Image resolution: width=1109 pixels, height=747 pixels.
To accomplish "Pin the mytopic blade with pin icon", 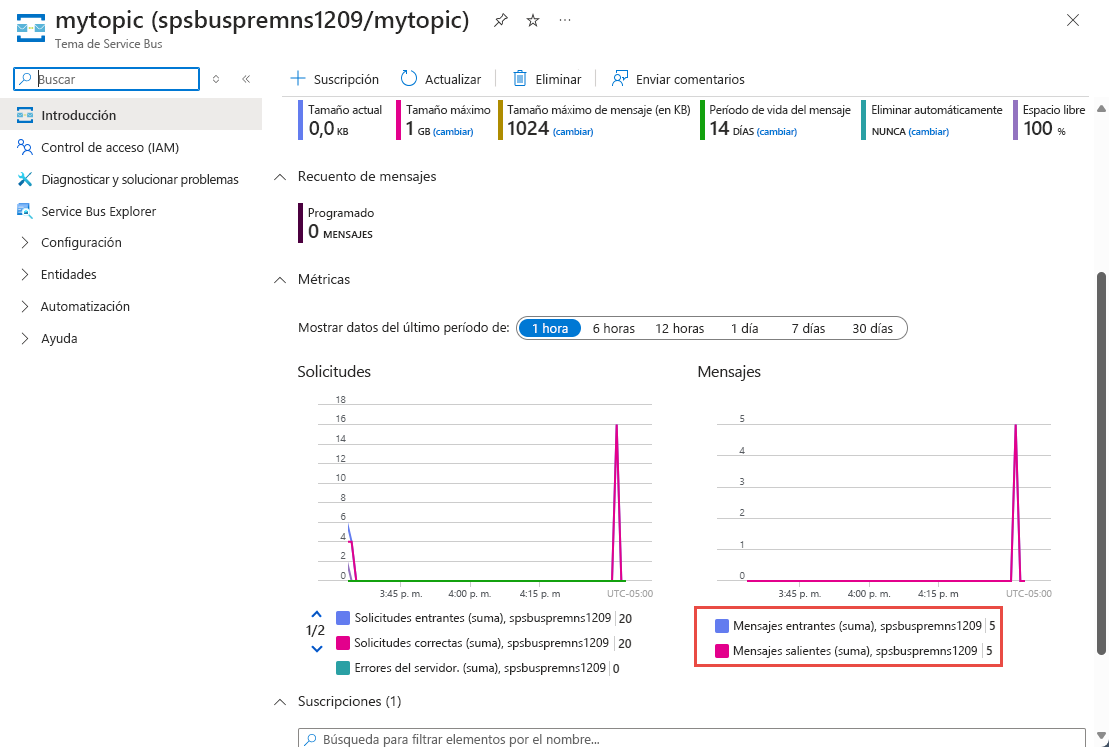I will click(x=501, y=21).
